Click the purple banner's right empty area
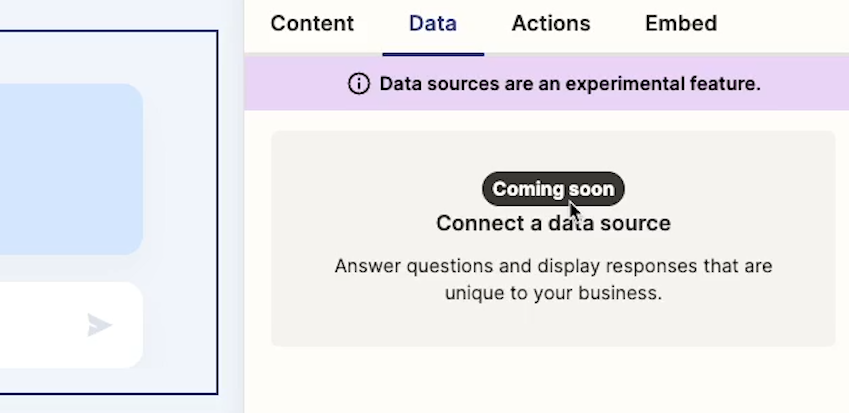Image resolution: width=849 pixels, height=413 pixels. (805, 84)
